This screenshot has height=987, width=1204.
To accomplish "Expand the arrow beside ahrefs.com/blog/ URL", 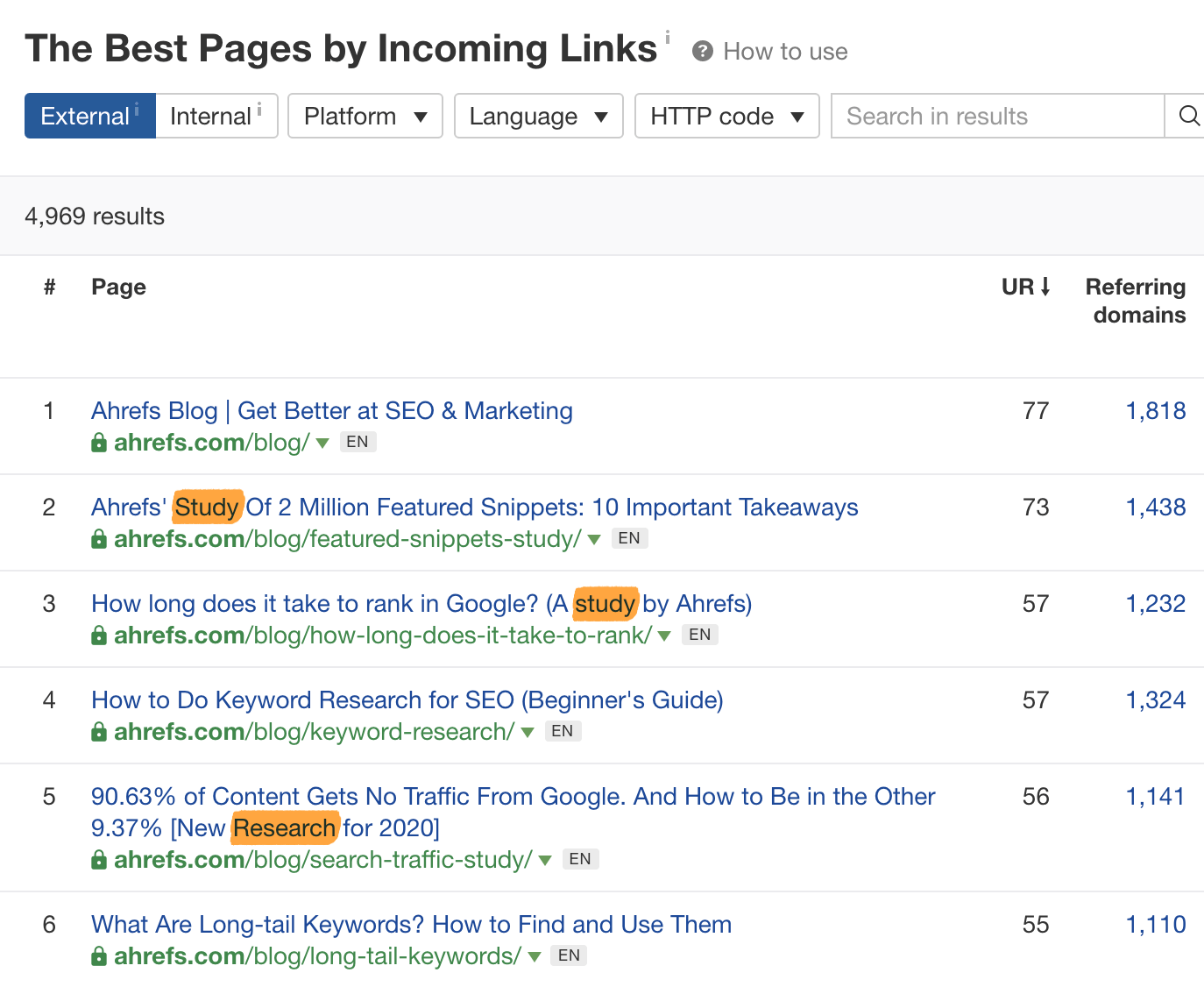I will point(322,443).
